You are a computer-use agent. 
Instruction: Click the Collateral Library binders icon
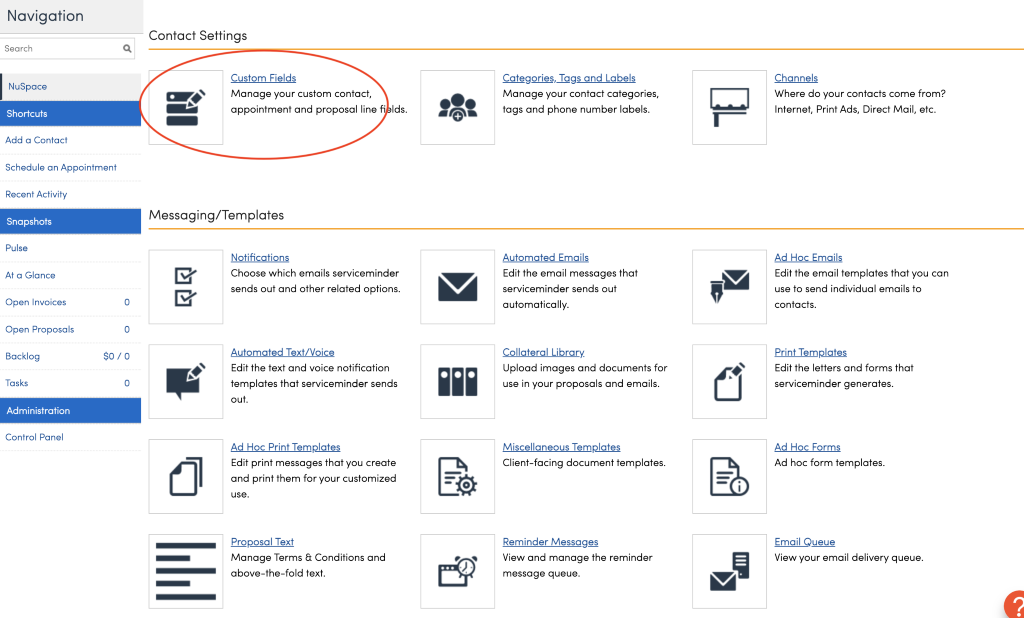457,381
